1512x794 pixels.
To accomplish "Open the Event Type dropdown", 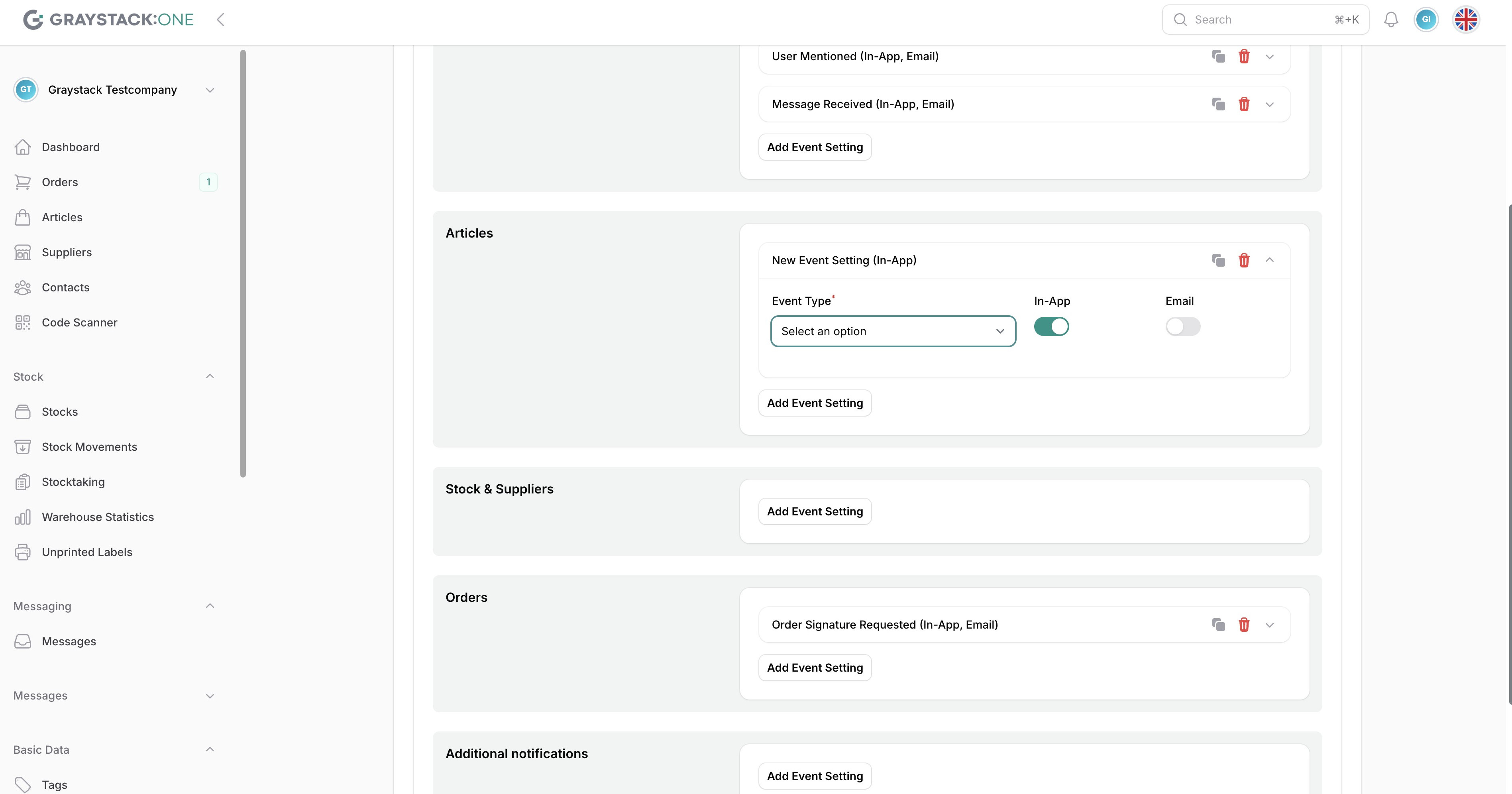I will pos(893,332).
